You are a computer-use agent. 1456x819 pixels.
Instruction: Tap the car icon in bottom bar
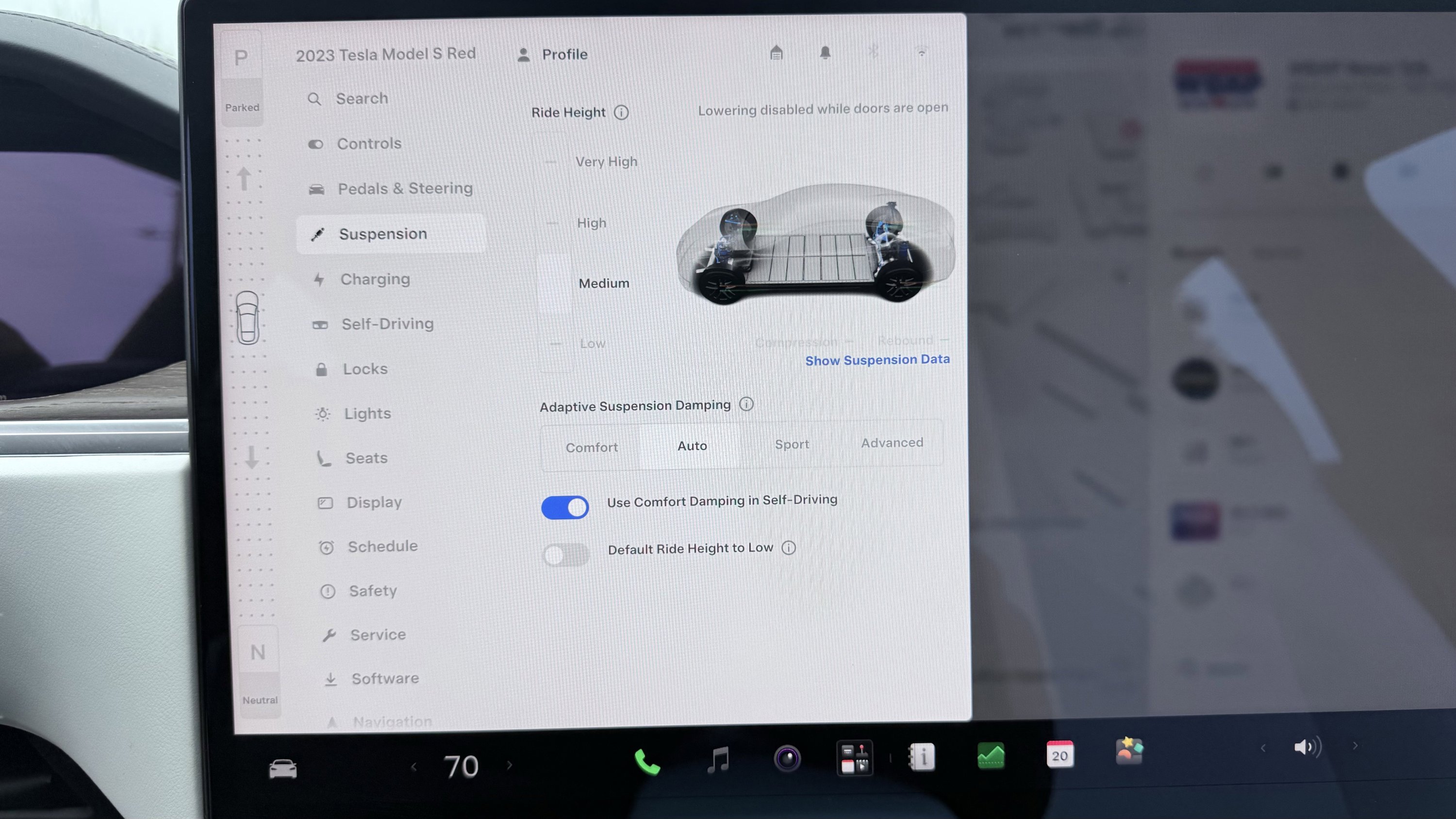pos(282,768)
